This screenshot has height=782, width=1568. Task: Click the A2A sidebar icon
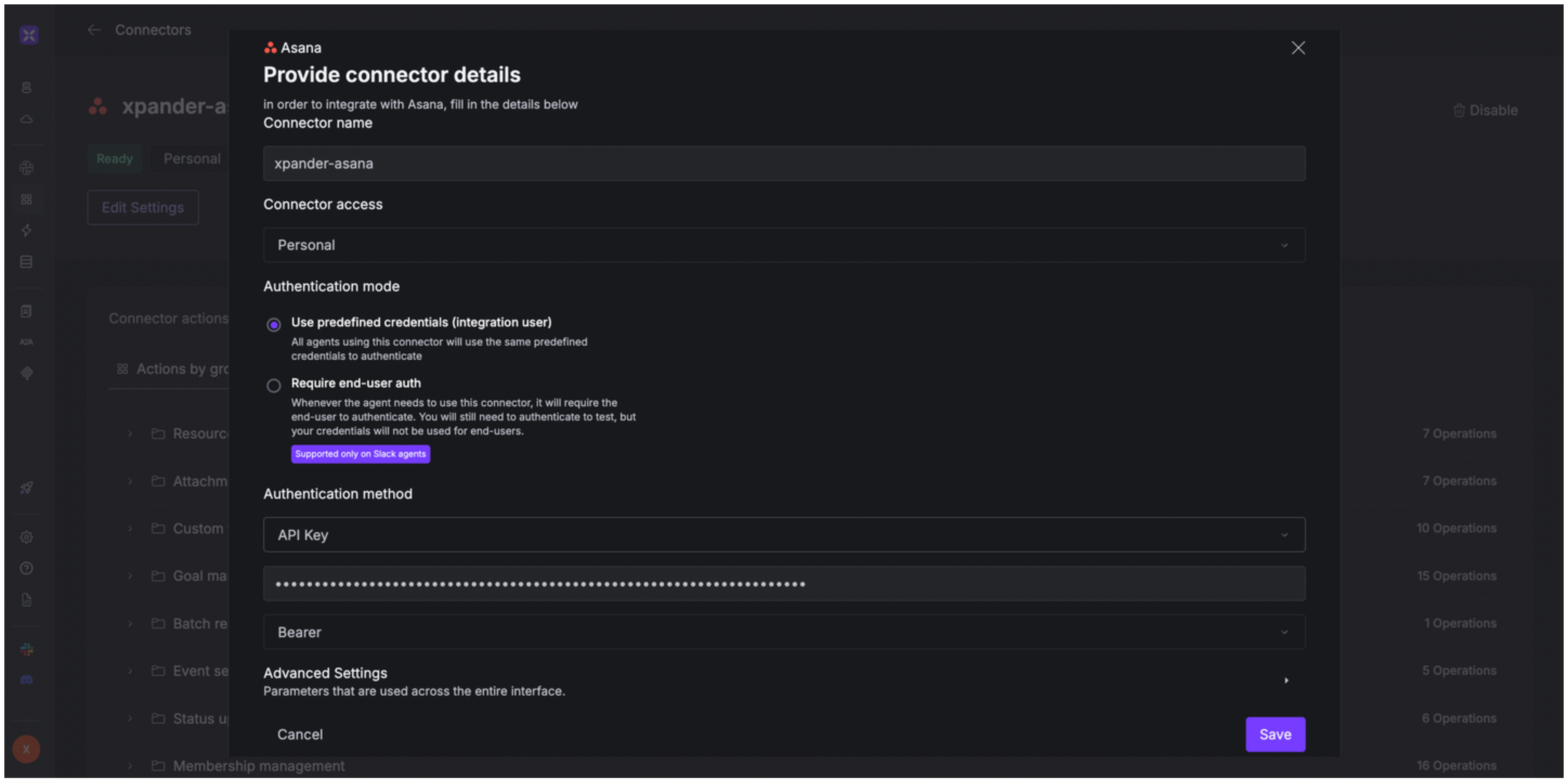click(x=26, y=342)
